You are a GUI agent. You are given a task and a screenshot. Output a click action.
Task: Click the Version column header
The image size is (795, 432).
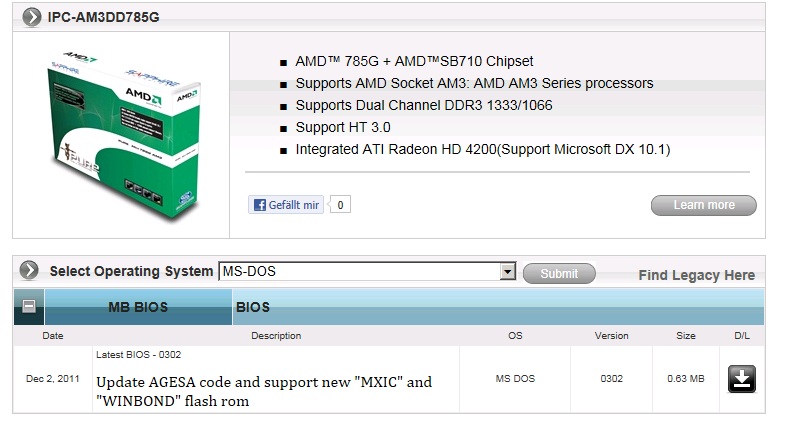click(x=611, y=336)
